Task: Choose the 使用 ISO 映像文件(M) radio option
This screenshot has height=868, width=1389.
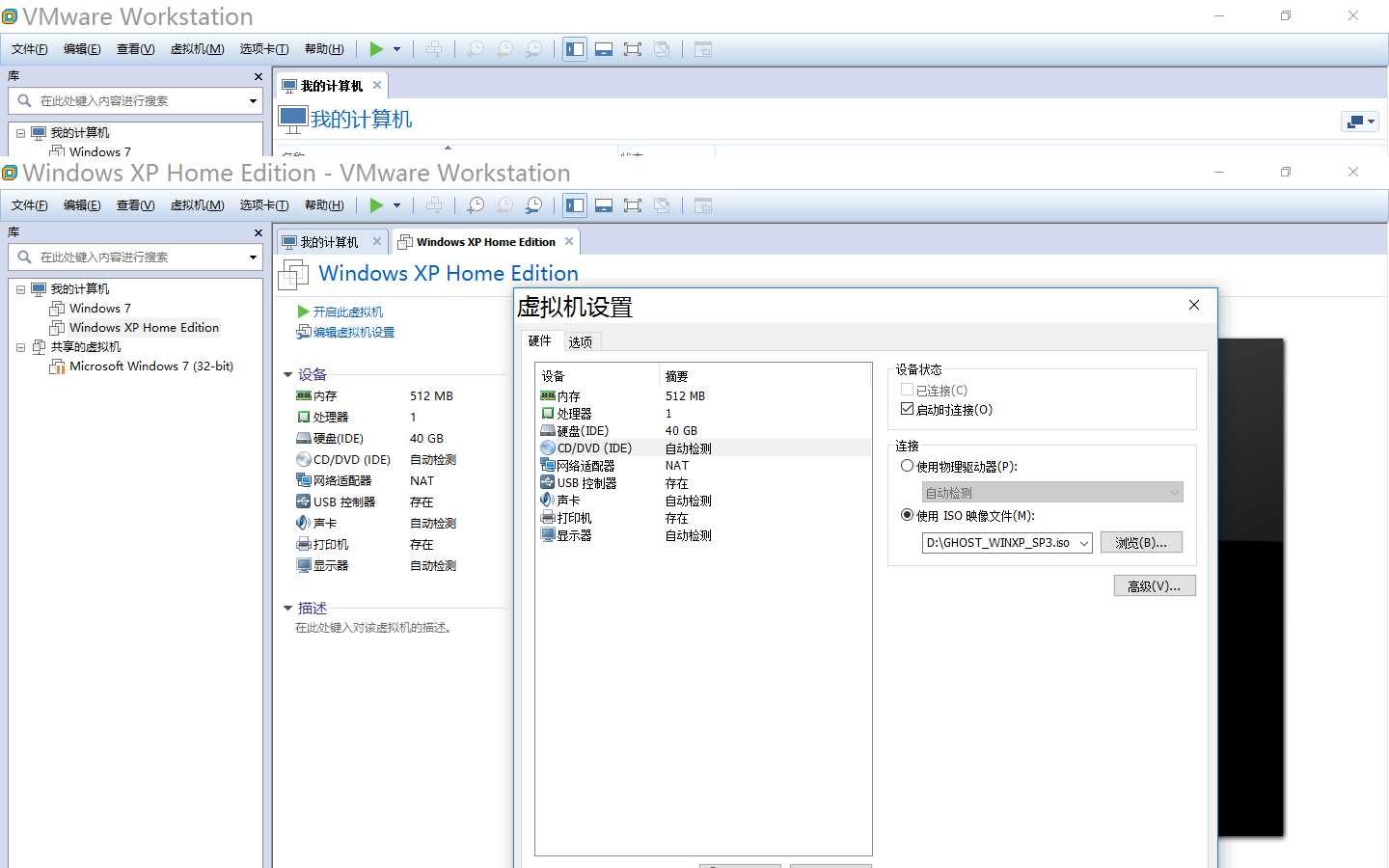Action: (907, 515)
